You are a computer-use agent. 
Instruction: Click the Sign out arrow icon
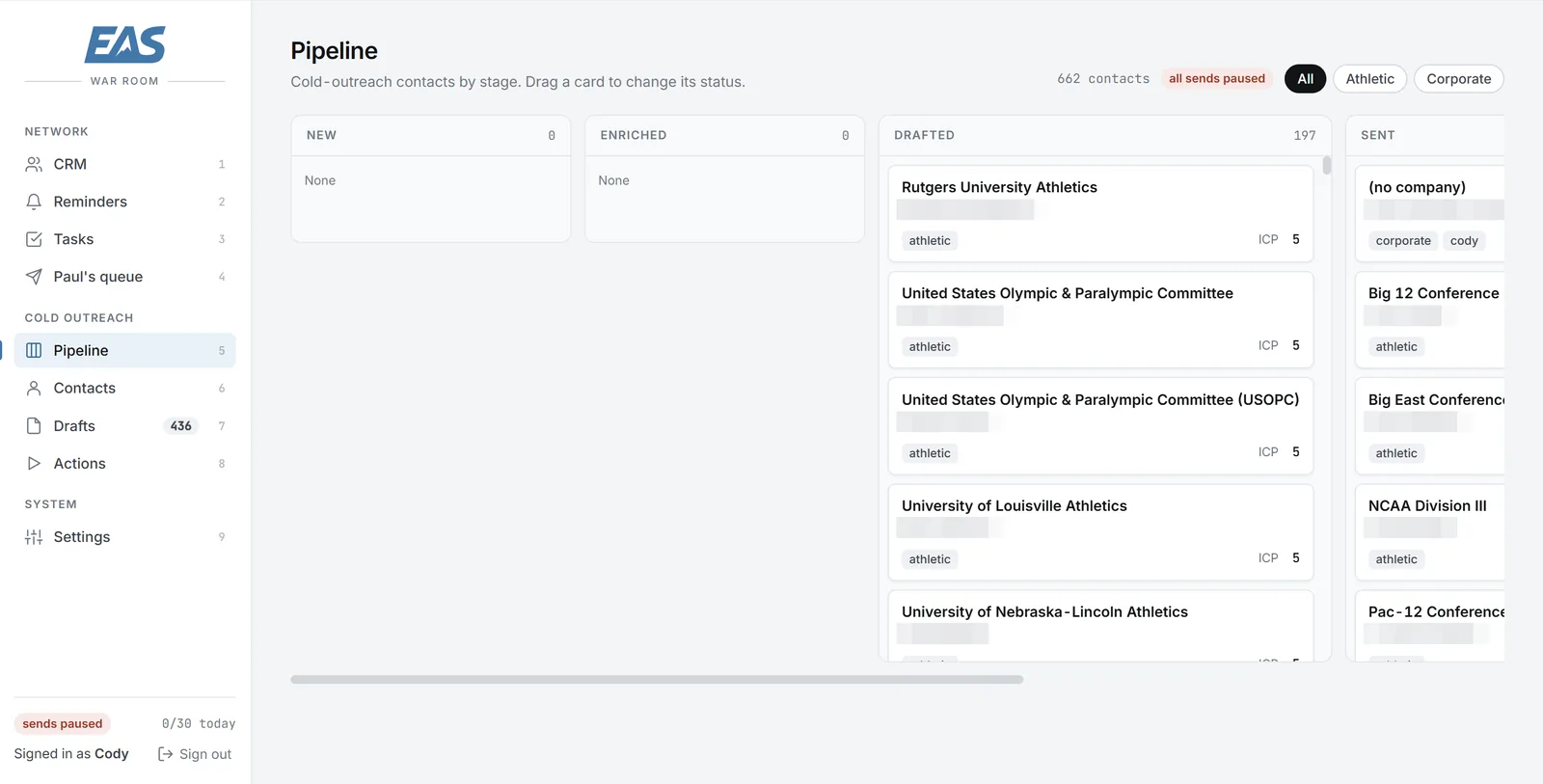tap(165, 754)
